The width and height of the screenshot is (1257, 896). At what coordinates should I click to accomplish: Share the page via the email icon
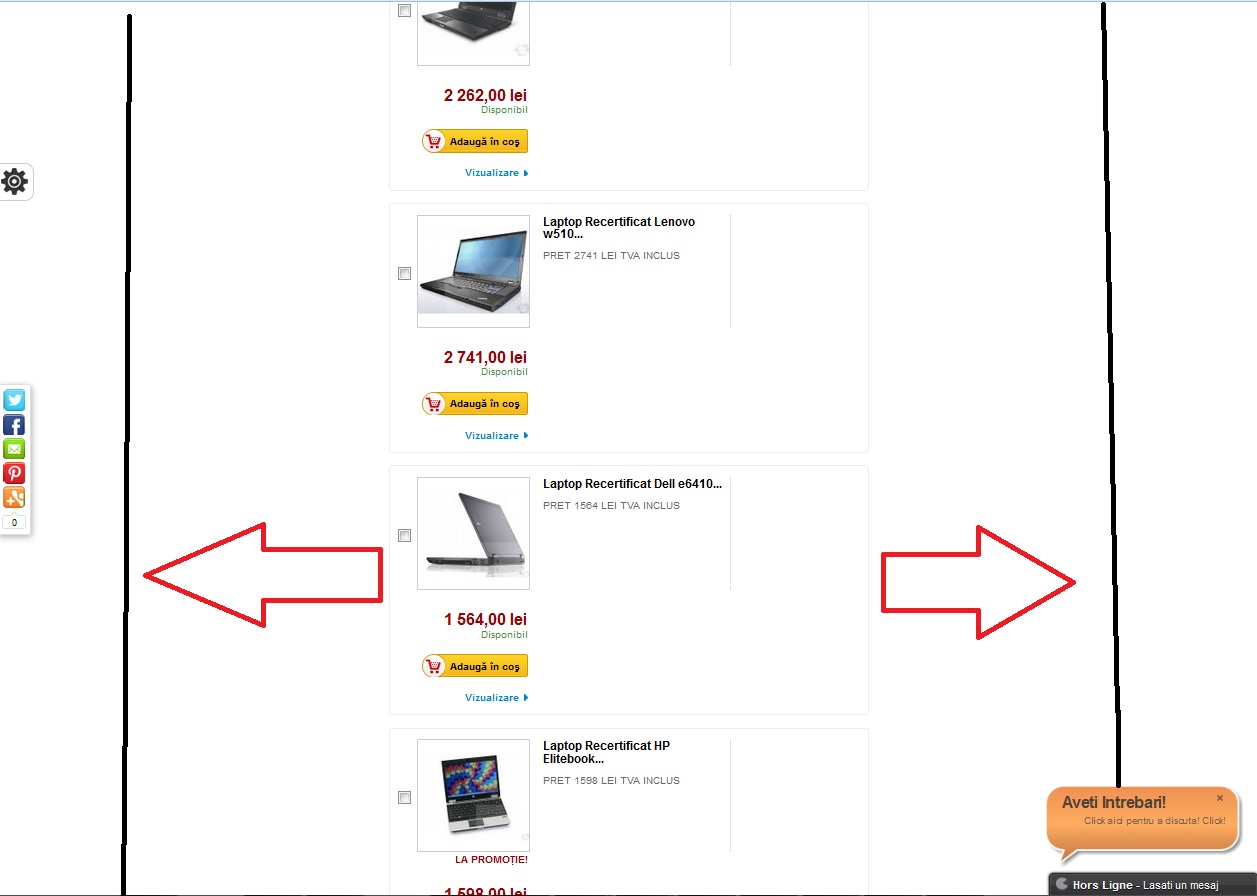click(14, 449)
